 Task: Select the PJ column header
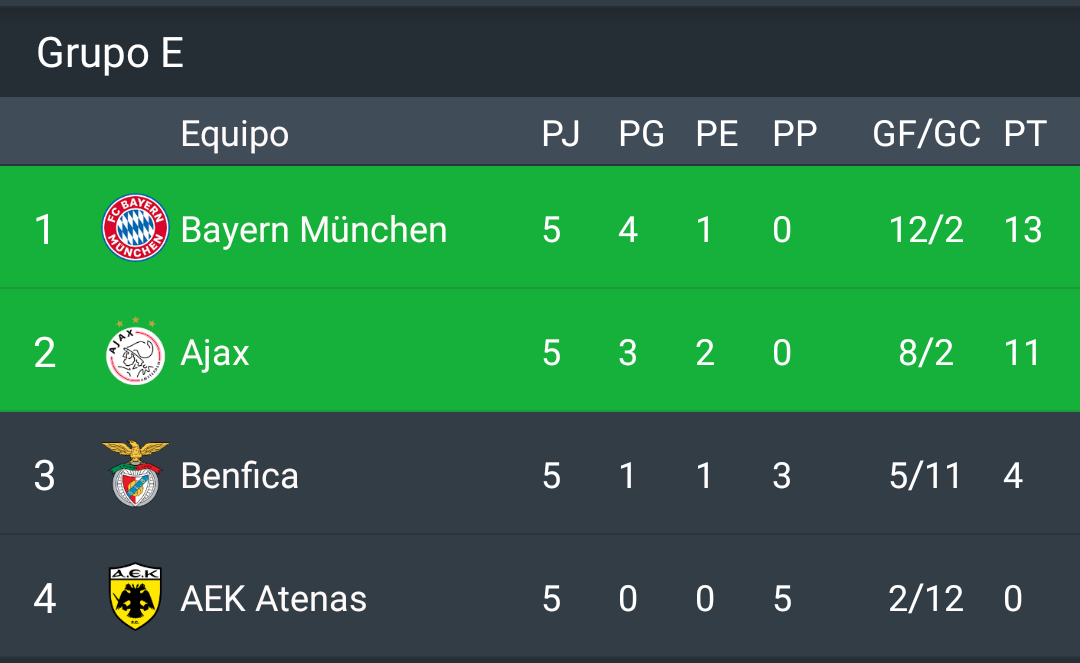coord(560,134)
